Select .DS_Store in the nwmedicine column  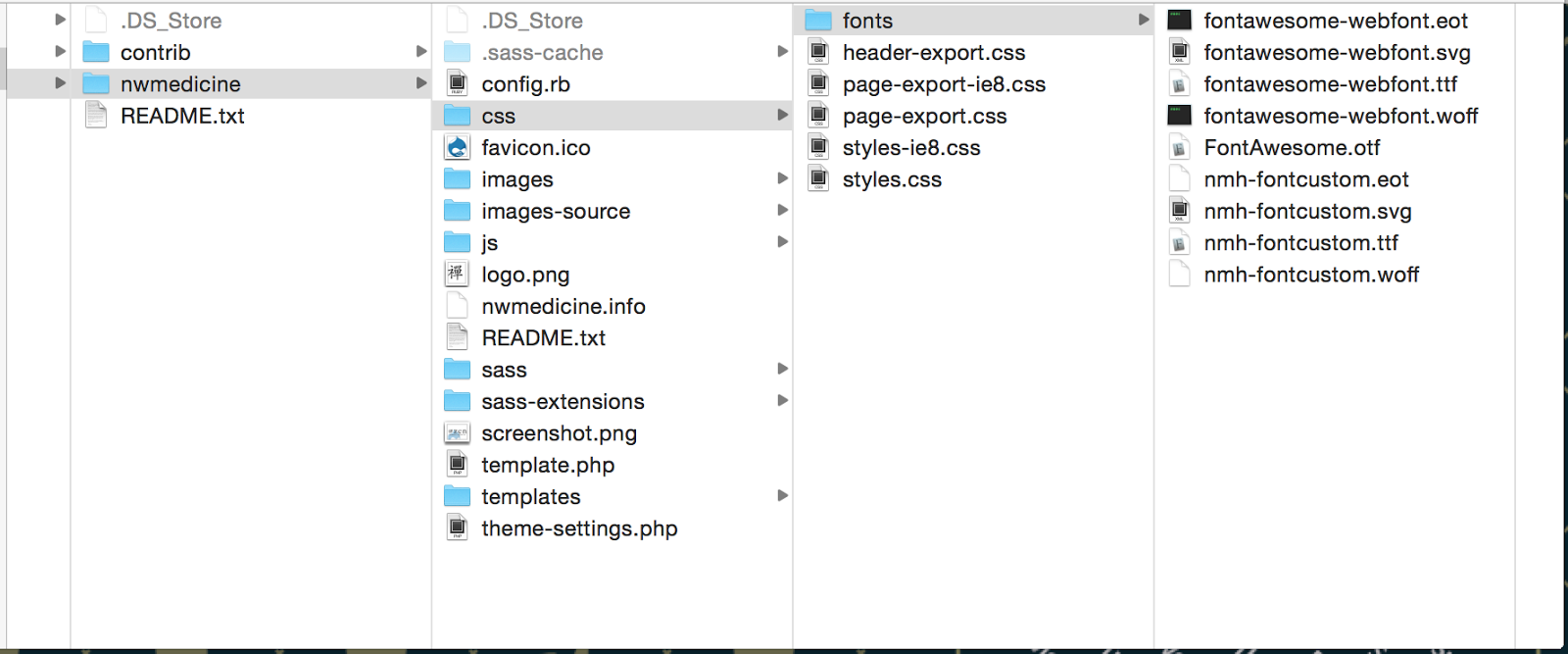[x=532, y=21]
